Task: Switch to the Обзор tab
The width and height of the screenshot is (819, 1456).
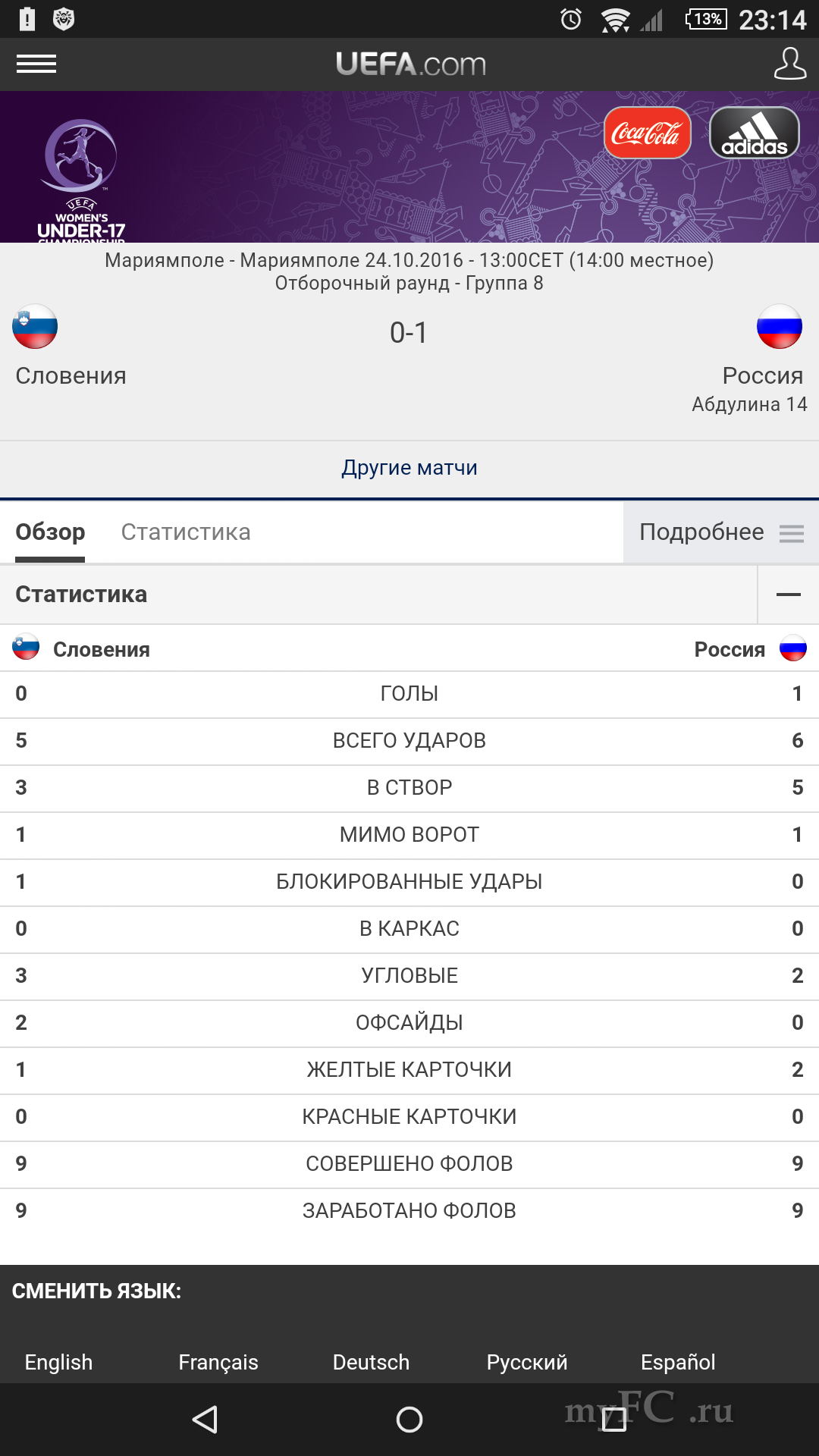Action: (x=50, y=532)
